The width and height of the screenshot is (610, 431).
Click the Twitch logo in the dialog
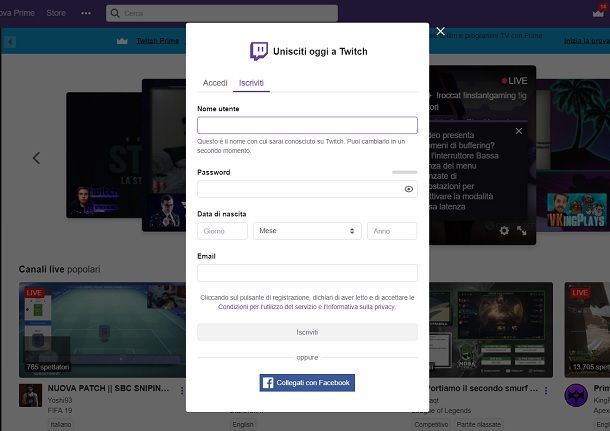pyautogui.click(x=259, y=51)
